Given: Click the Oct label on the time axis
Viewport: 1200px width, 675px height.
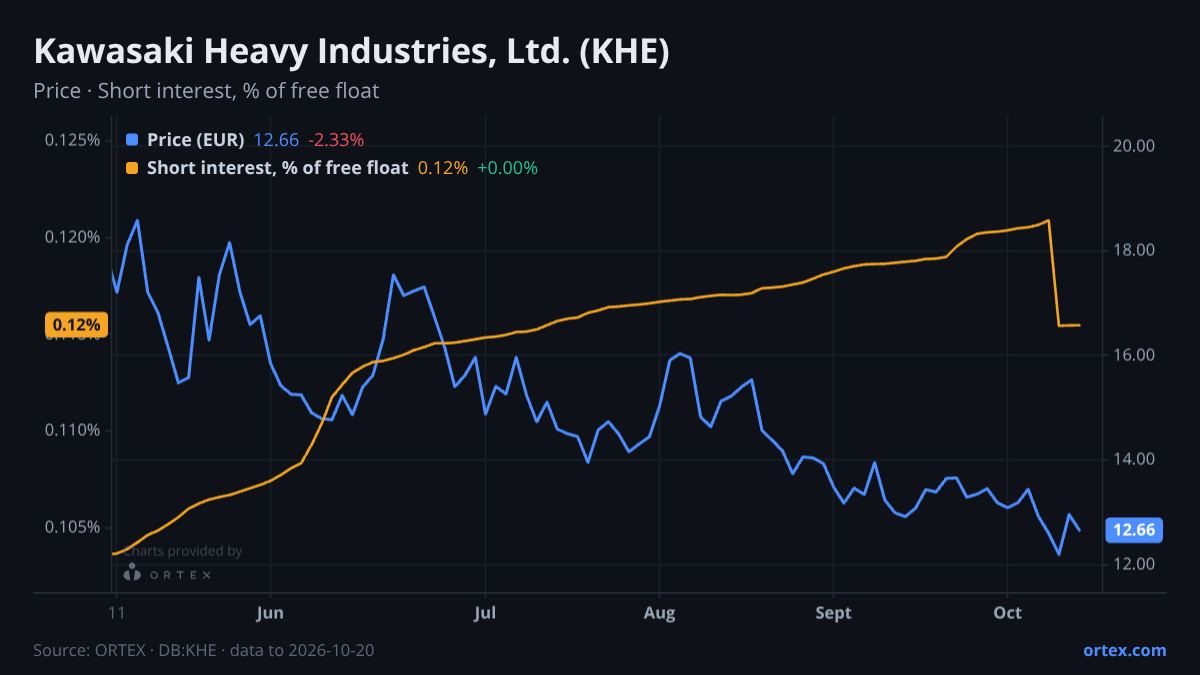Looking at the screenshot, I should point(1008,613).
